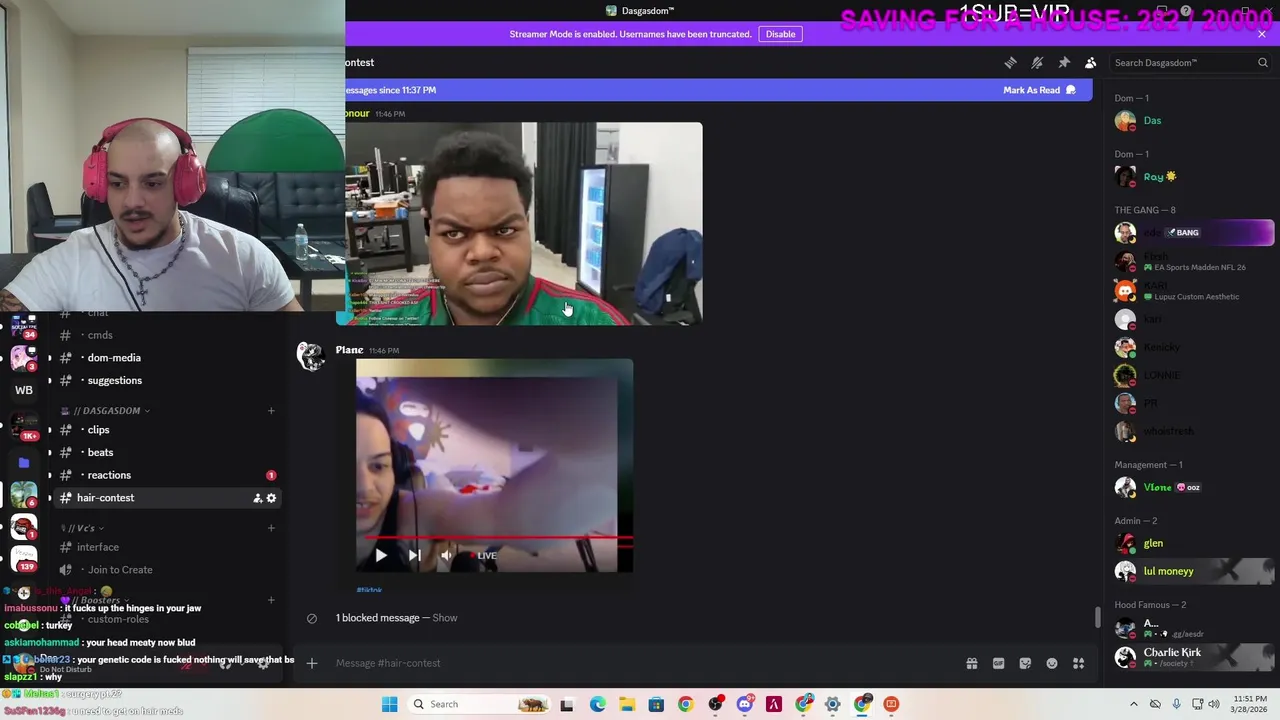This screenshot has width=1280, height=720.
Task: Select the hair-contest channel
Action: click(x=105, y=498)
